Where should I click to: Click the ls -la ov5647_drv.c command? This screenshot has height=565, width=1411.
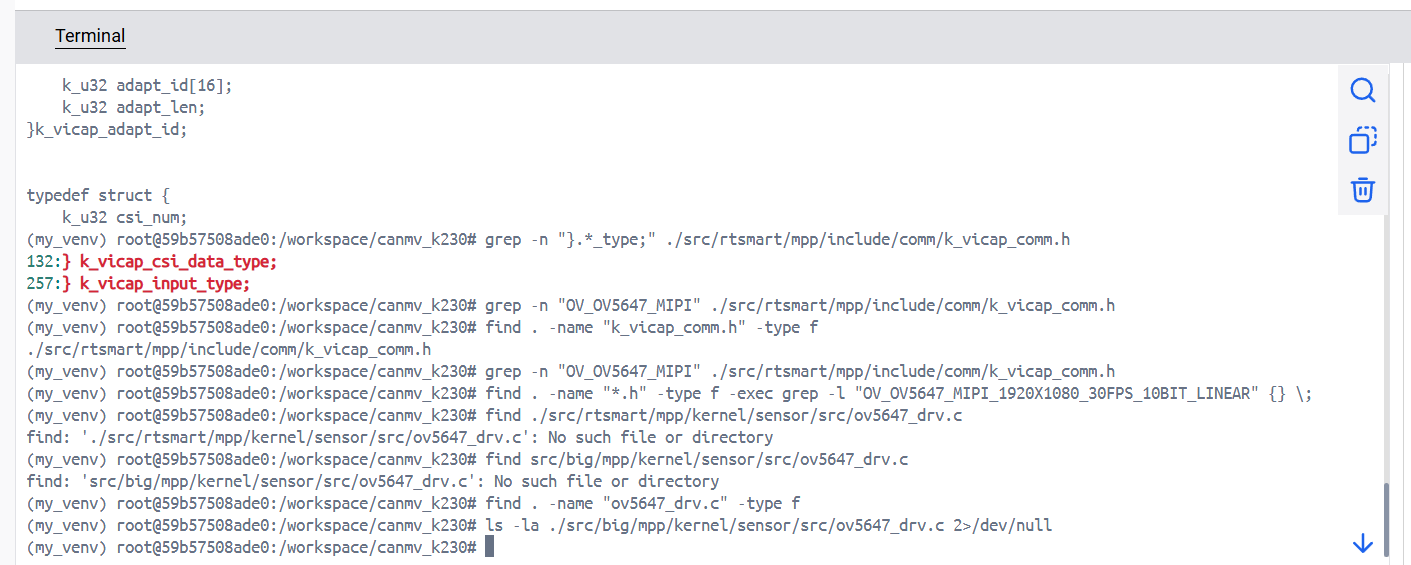[768, 525]
